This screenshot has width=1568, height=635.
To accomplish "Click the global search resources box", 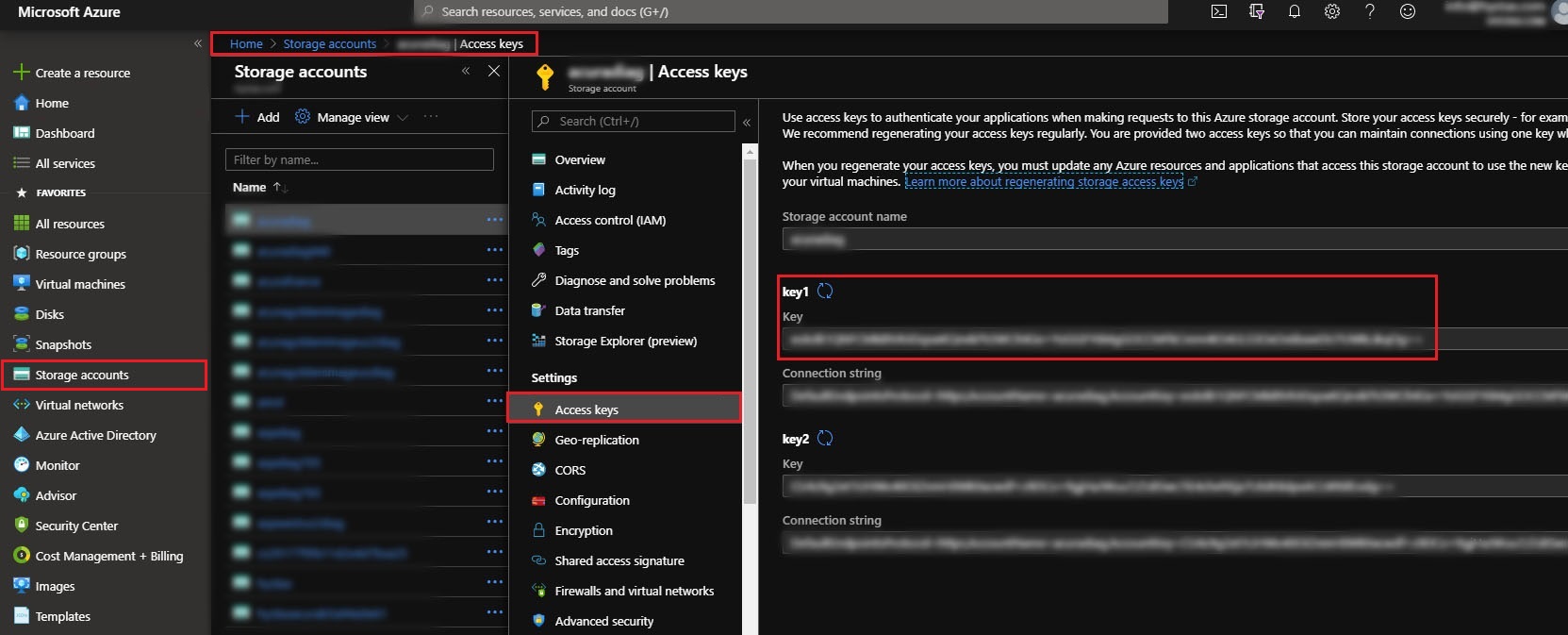I will tap(791, 11).
